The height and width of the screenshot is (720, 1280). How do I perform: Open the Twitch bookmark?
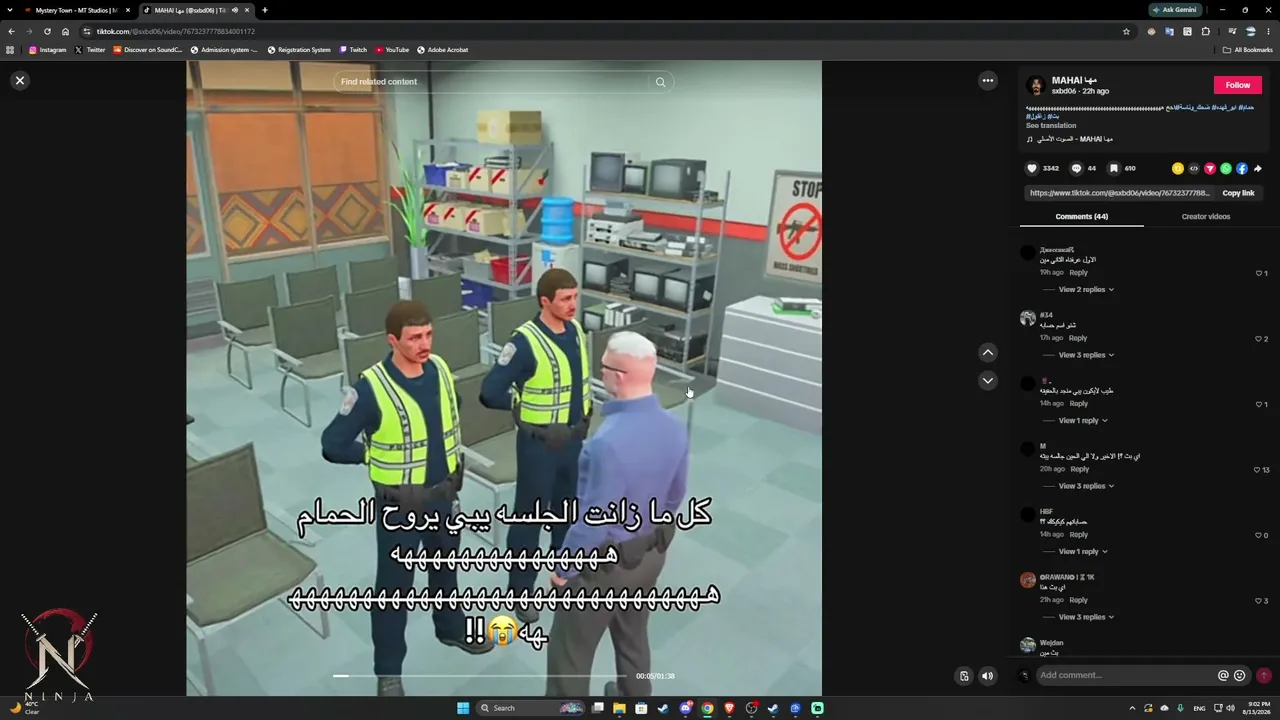(x=353, y=50)
